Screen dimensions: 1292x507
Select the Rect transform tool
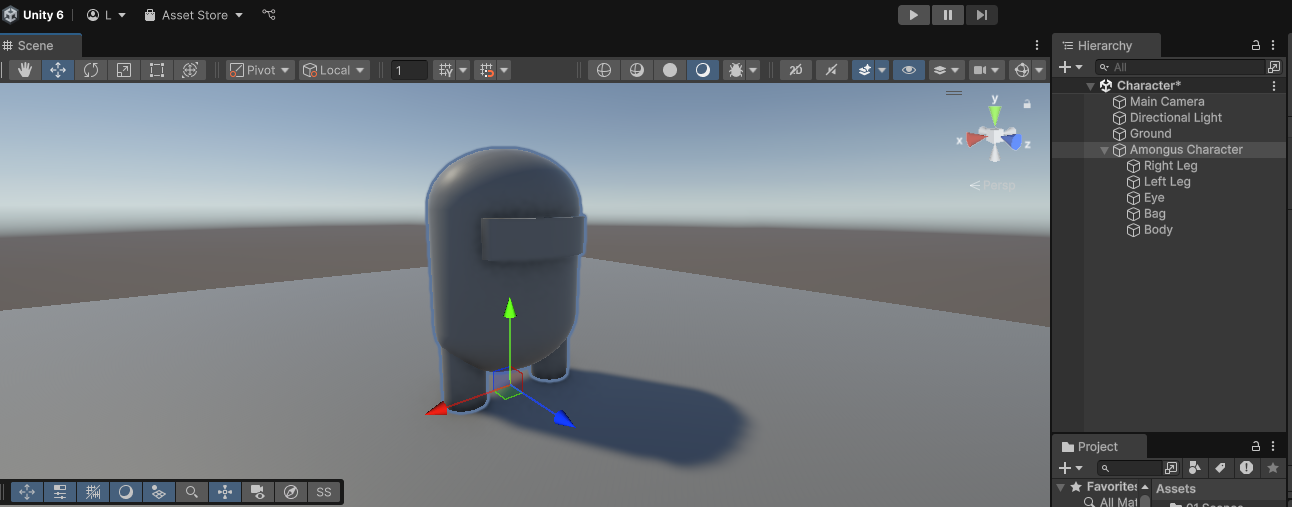(x=157, y=70)
